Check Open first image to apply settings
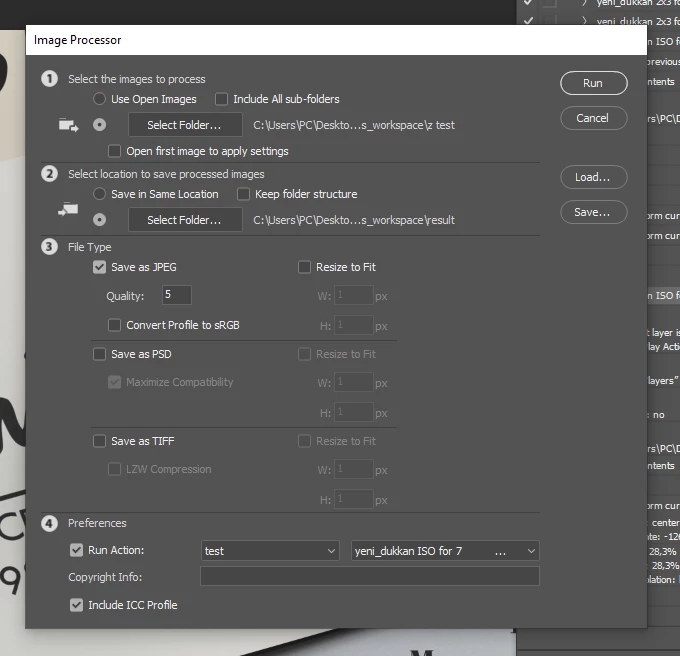 [x=114, y=151]
